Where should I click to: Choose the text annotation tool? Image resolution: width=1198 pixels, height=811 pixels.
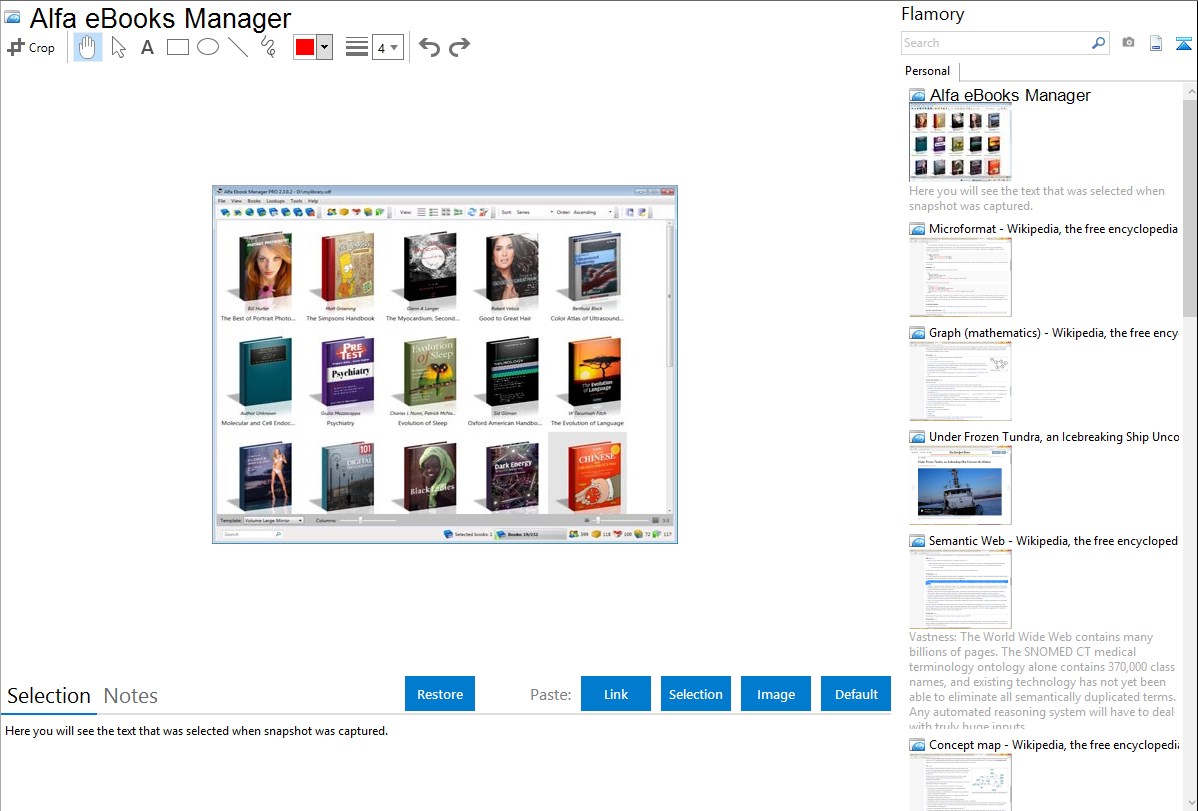point(147,47)
